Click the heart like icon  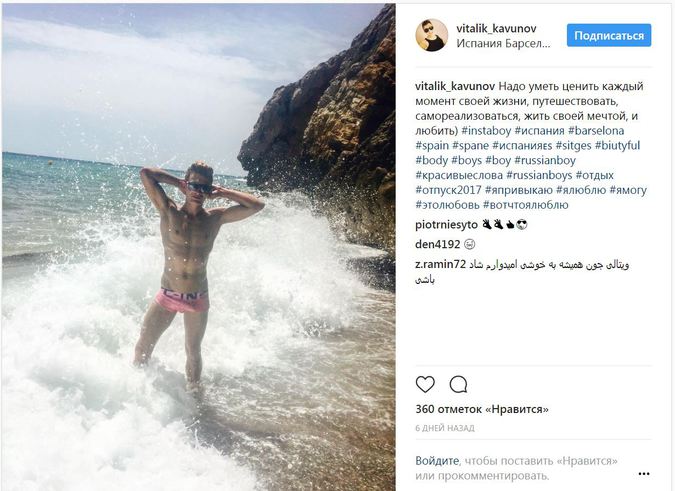click(425, 384)
